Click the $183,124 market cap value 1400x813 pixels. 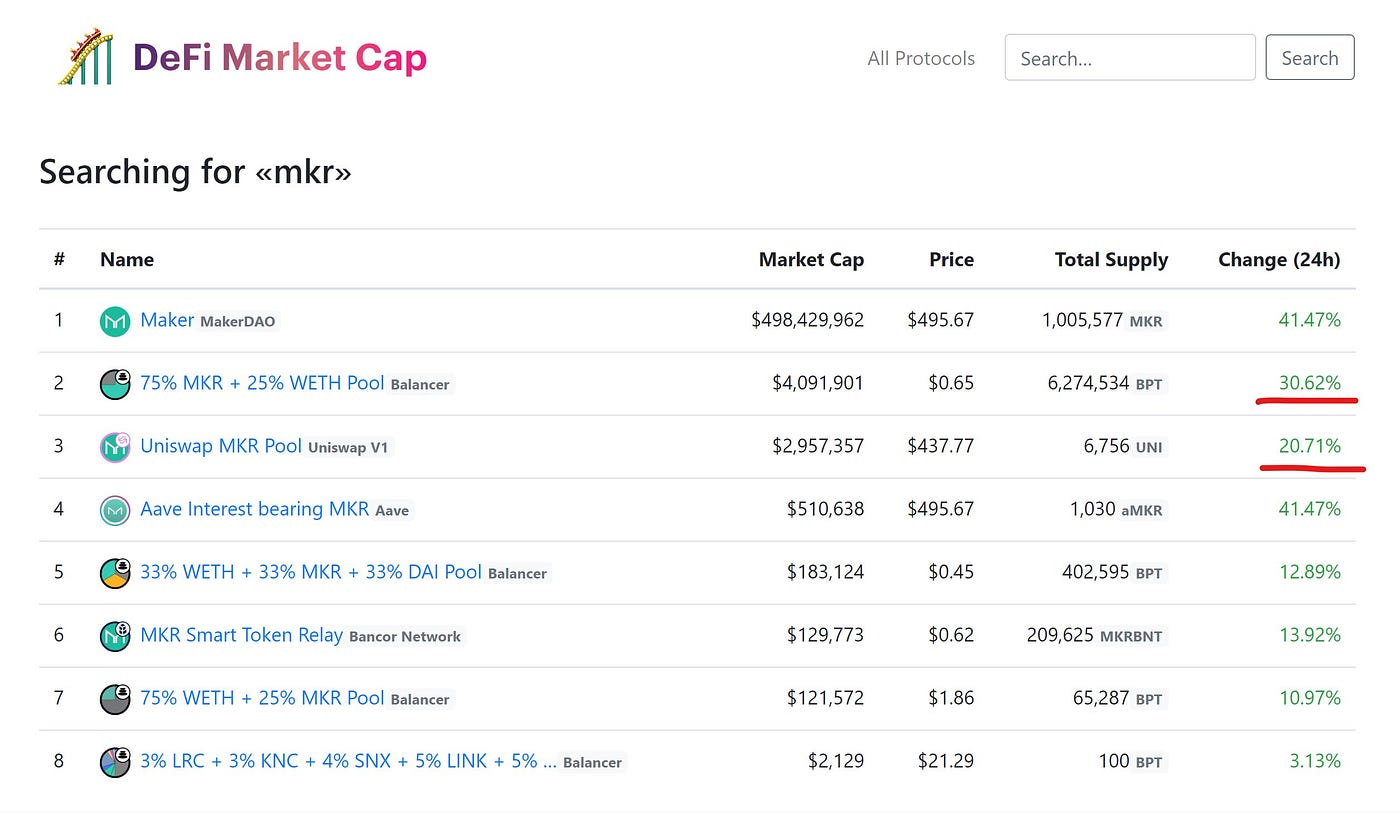pos(825,573)
